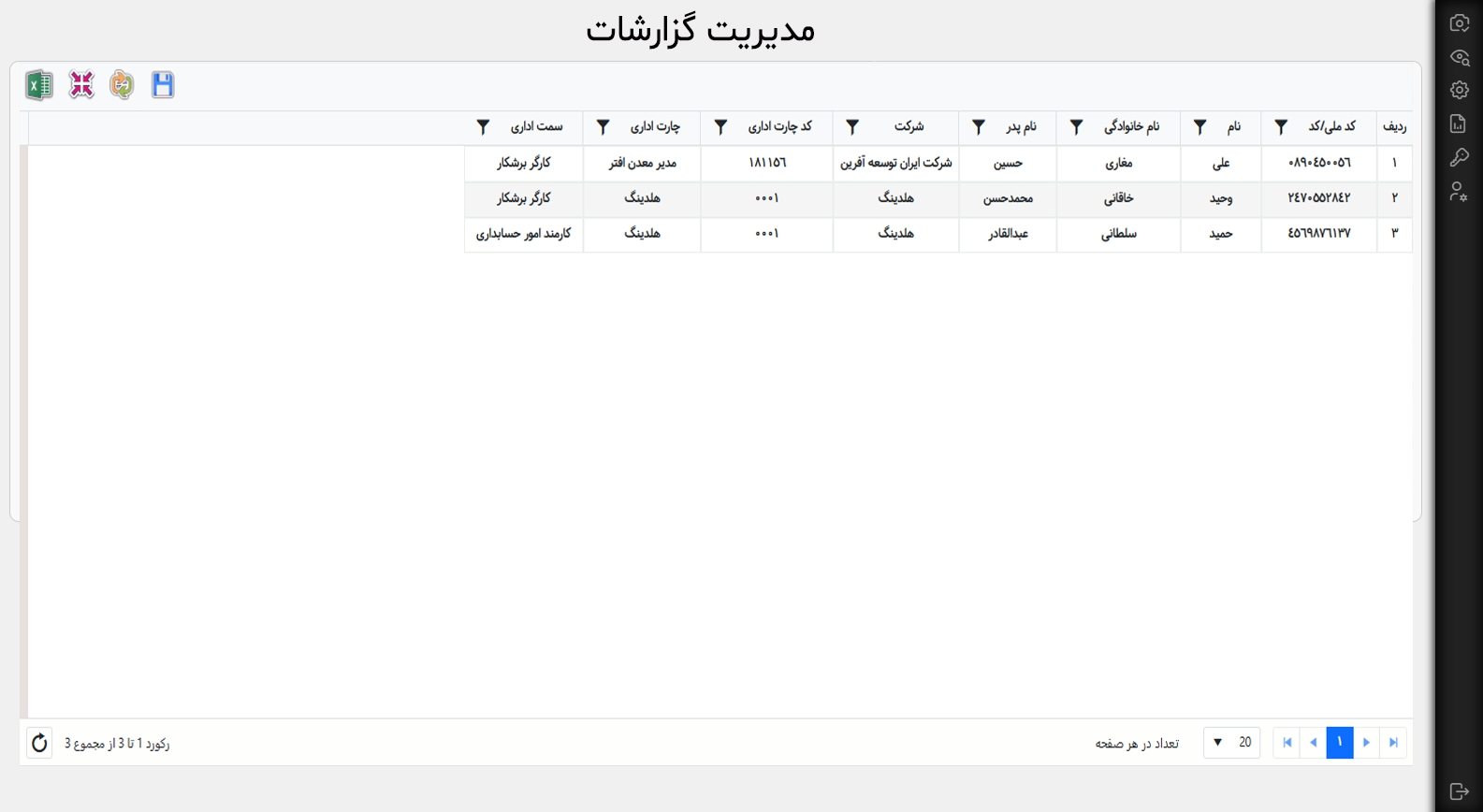The width and height of the screenshot is (1483, 812).
Task: Open filter for the سمت اداری column
Action: [x=483, y=127]
